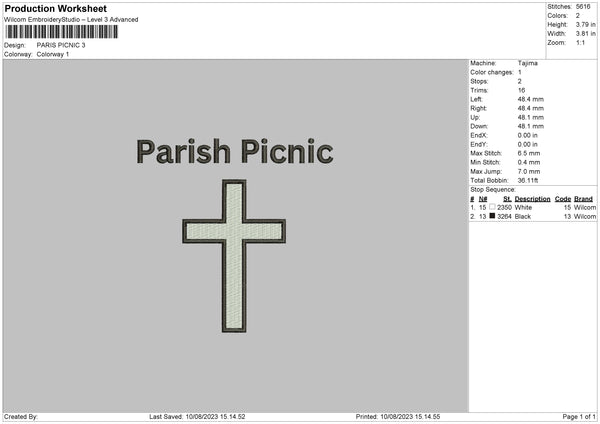Click the Stop Sequence heading
600x424 pixels.
(x=493, y=190)
